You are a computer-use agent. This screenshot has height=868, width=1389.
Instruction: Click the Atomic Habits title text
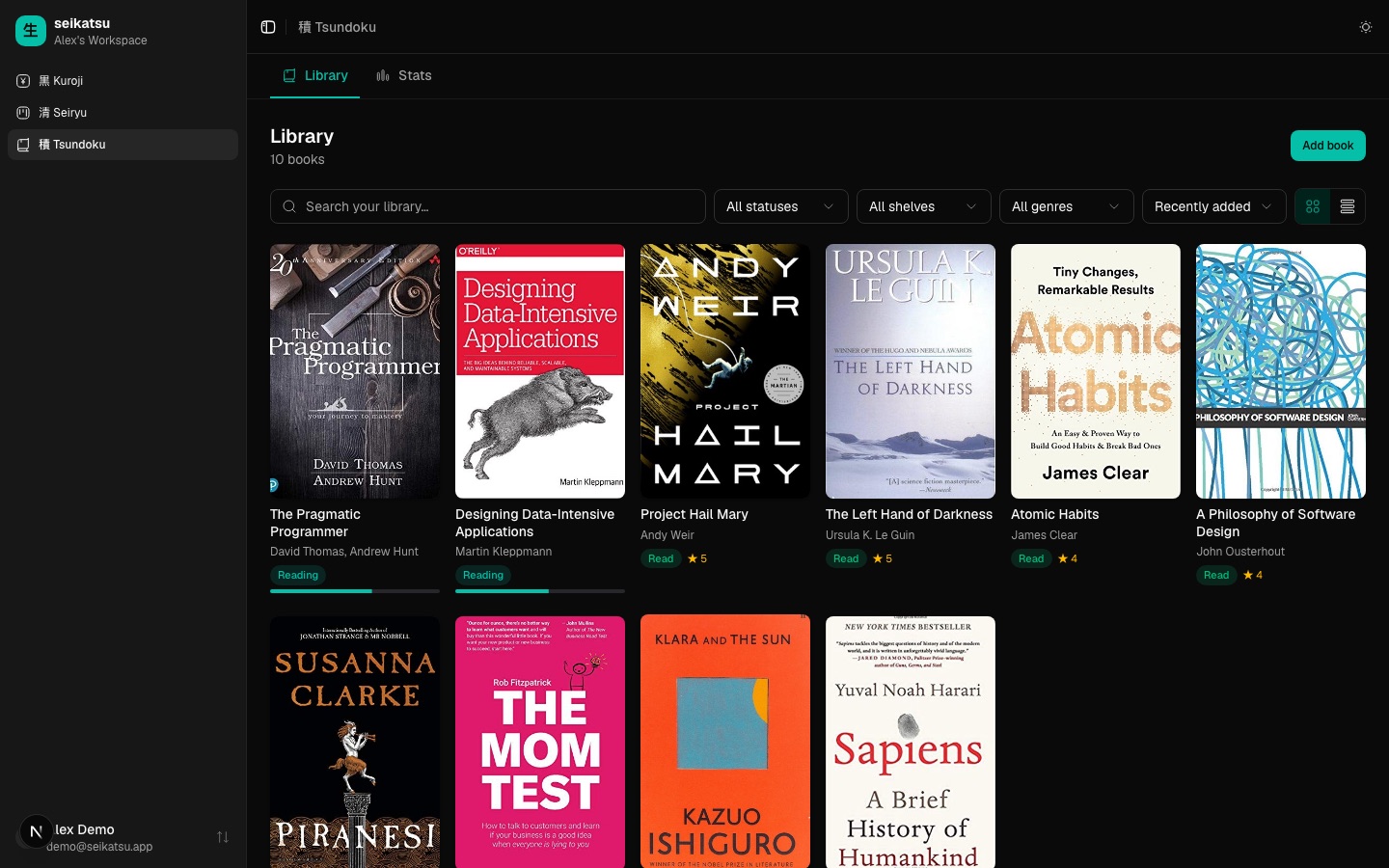(1055, 515)
